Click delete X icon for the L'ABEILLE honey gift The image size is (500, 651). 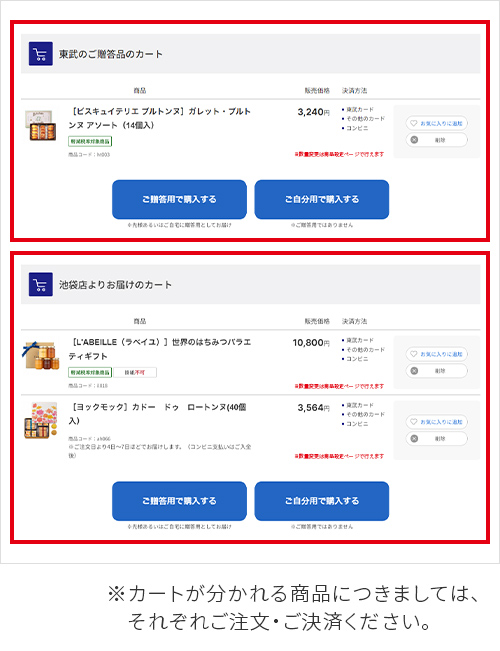point(414,371)
